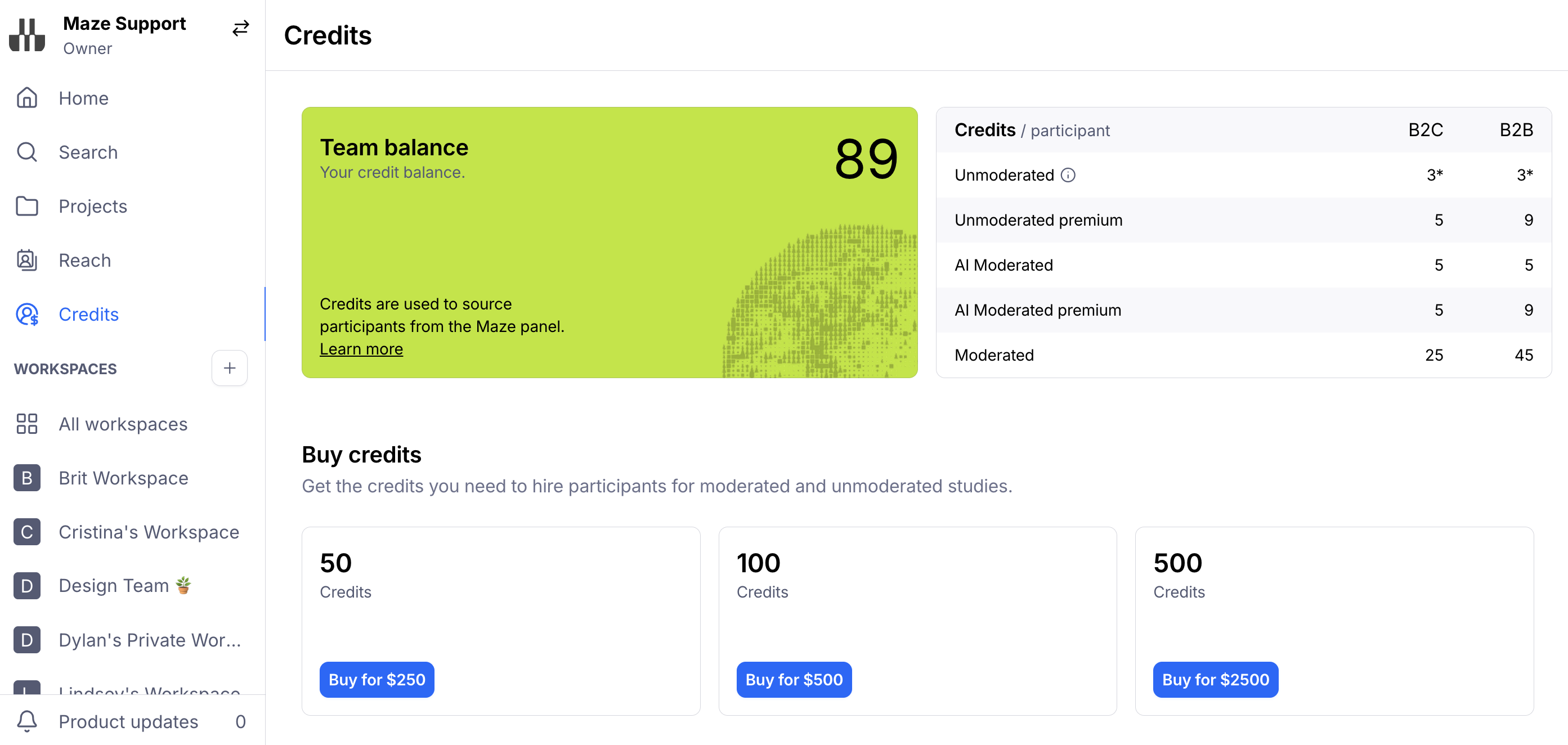
Task: Open Brit Workspace
Action: 123,478
